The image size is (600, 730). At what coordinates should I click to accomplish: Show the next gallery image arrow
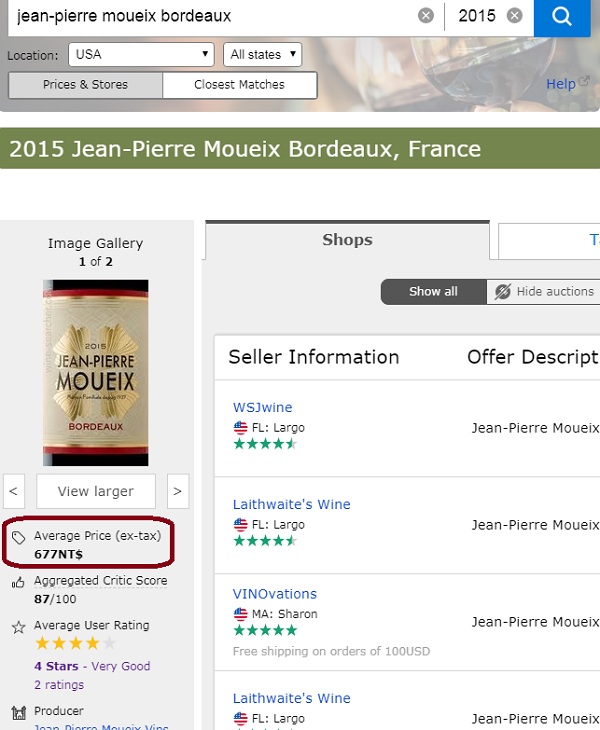tap(177, 491)
